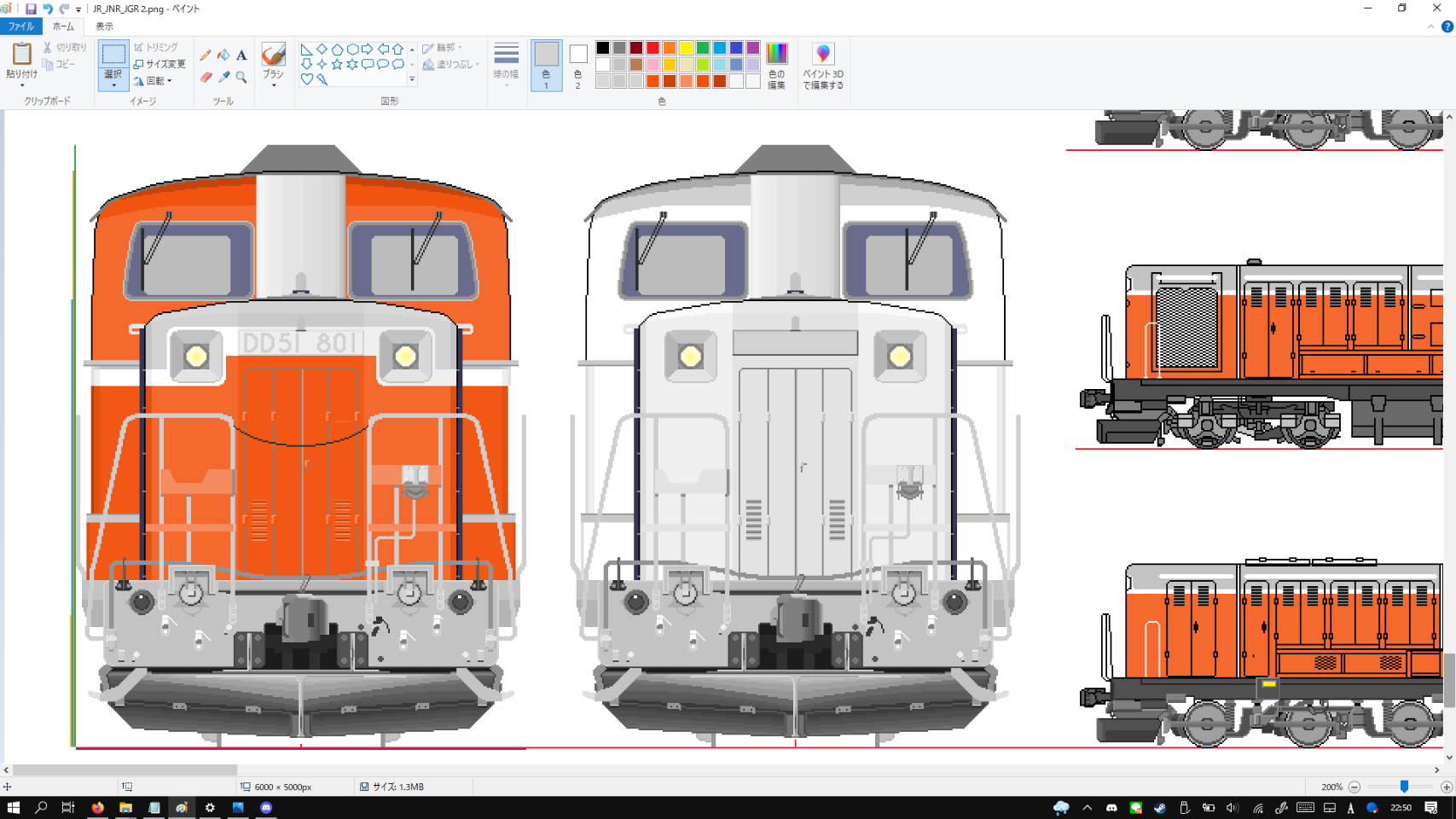Open Discord from the taskbar
The image size is (1456, 819).
click(266, 807)
